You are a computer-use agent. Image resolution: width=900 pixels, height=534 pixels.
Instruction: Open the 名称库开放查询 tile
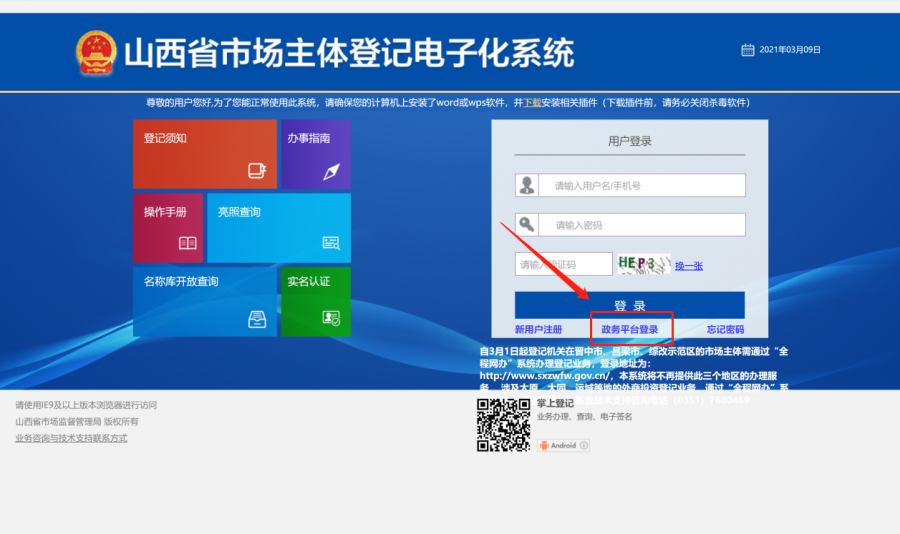pos(205,301)
